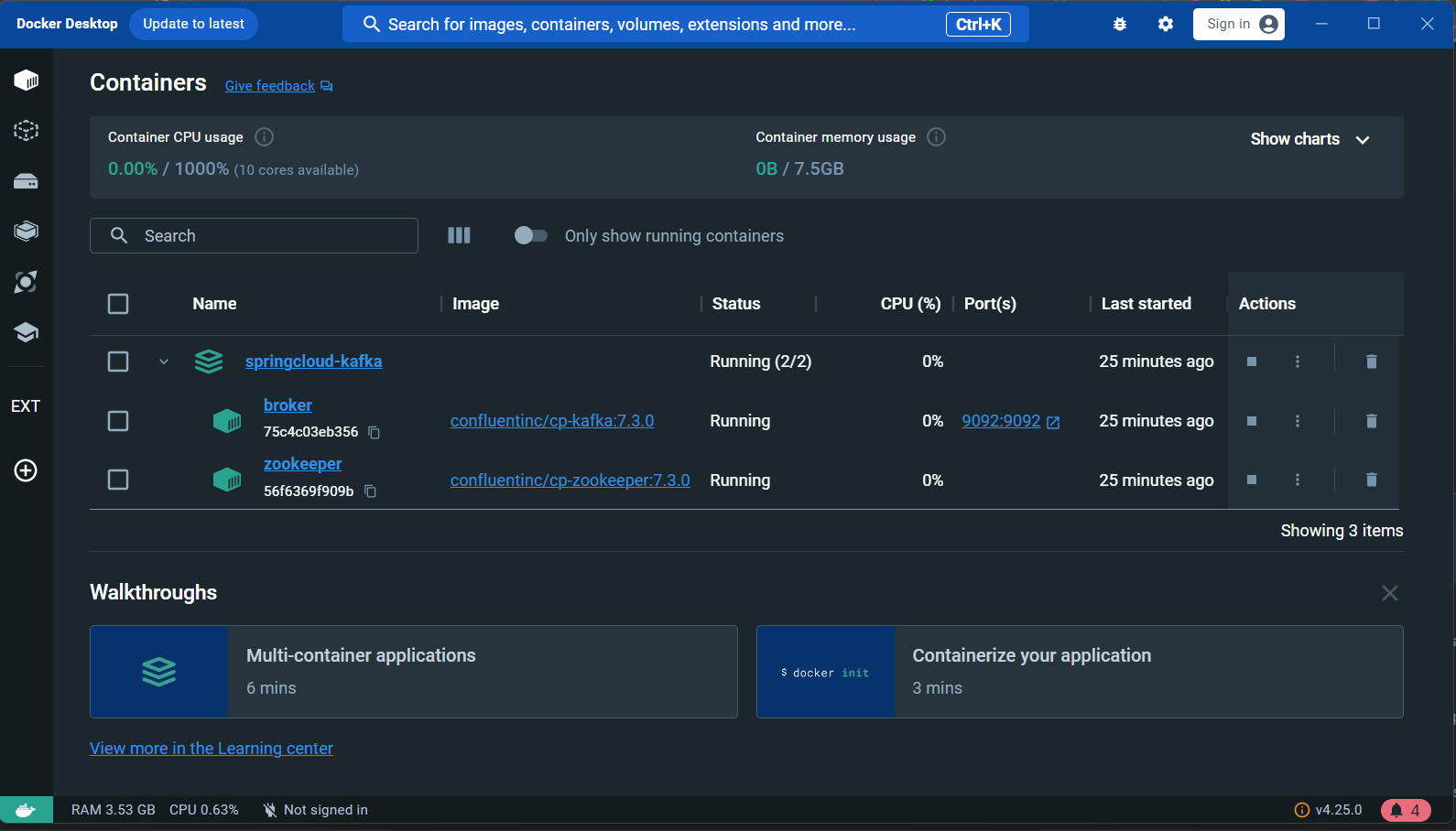The height and width of the screenshot is (831, 1456).
Task: Open the Containerize your application walkthrough card
Action: (1080, 672)
